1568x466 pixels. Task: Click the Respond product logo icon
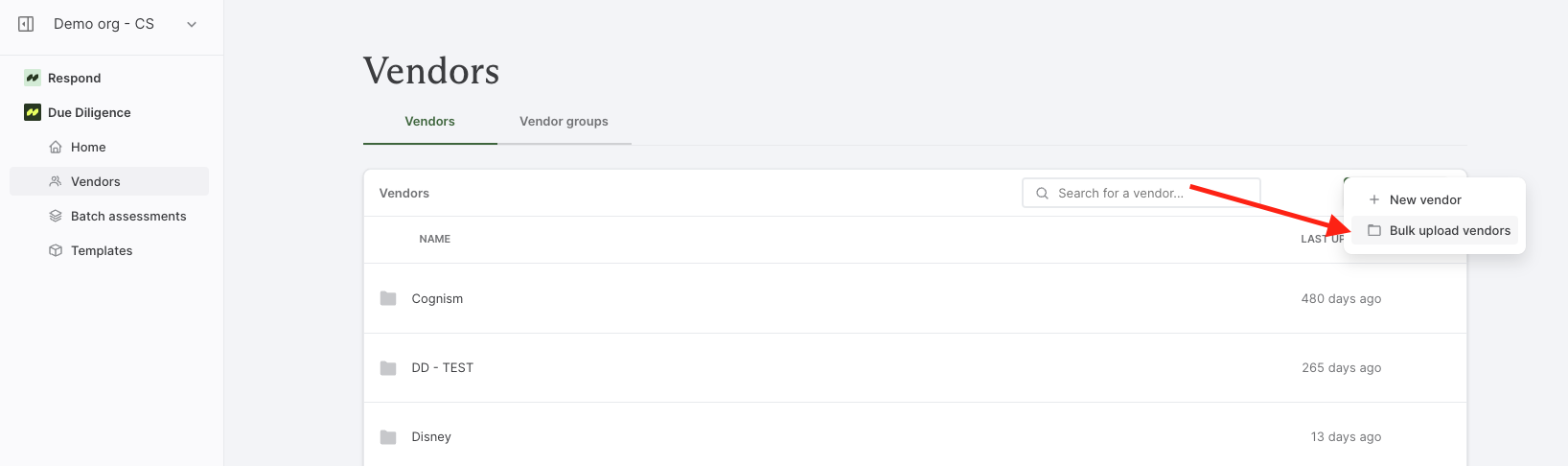point(33,78)
